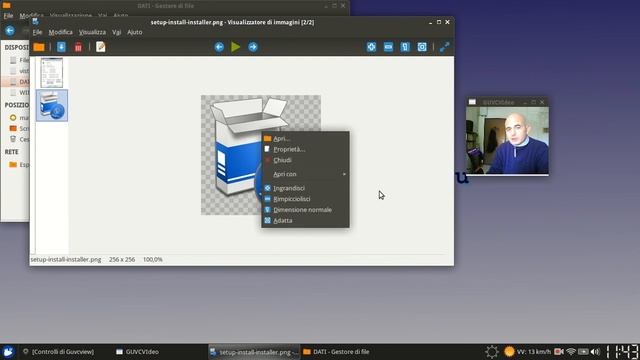Viewport: 640px width, 360px height.
Task: Click the orange home icon under POSIZIONI
Action: [13, 118]
